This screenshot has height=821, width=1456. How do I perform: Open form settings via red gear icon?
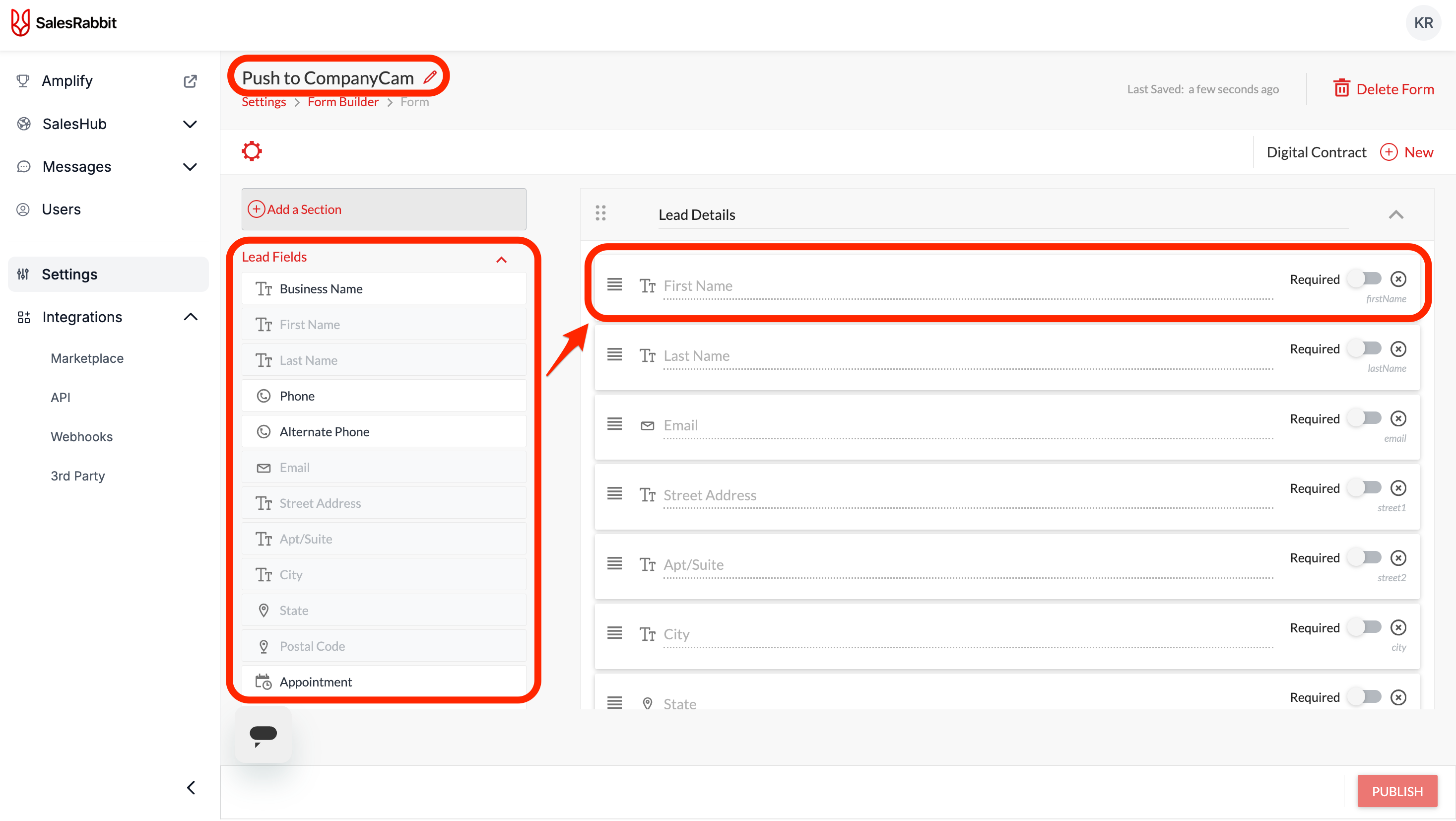[252, 151]
